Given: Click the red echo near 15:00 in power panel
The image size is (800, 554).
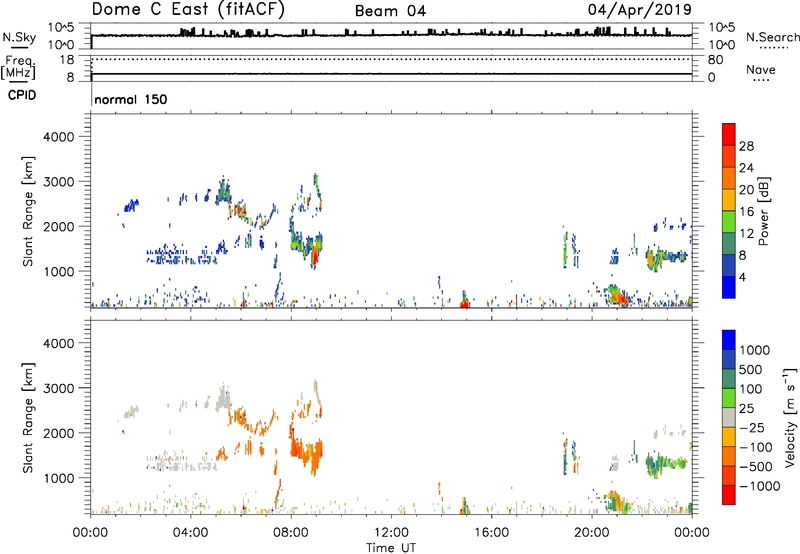Looking at the screenshot, I should point(464,304).
